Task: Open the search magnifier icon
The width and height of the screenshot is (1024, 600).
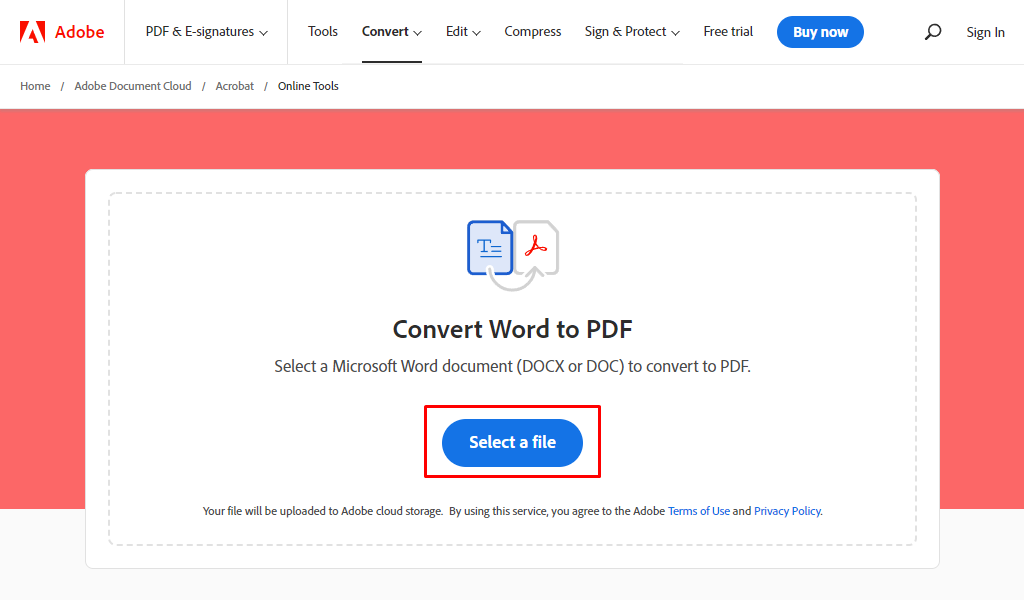Action: (x=932, y=32)
